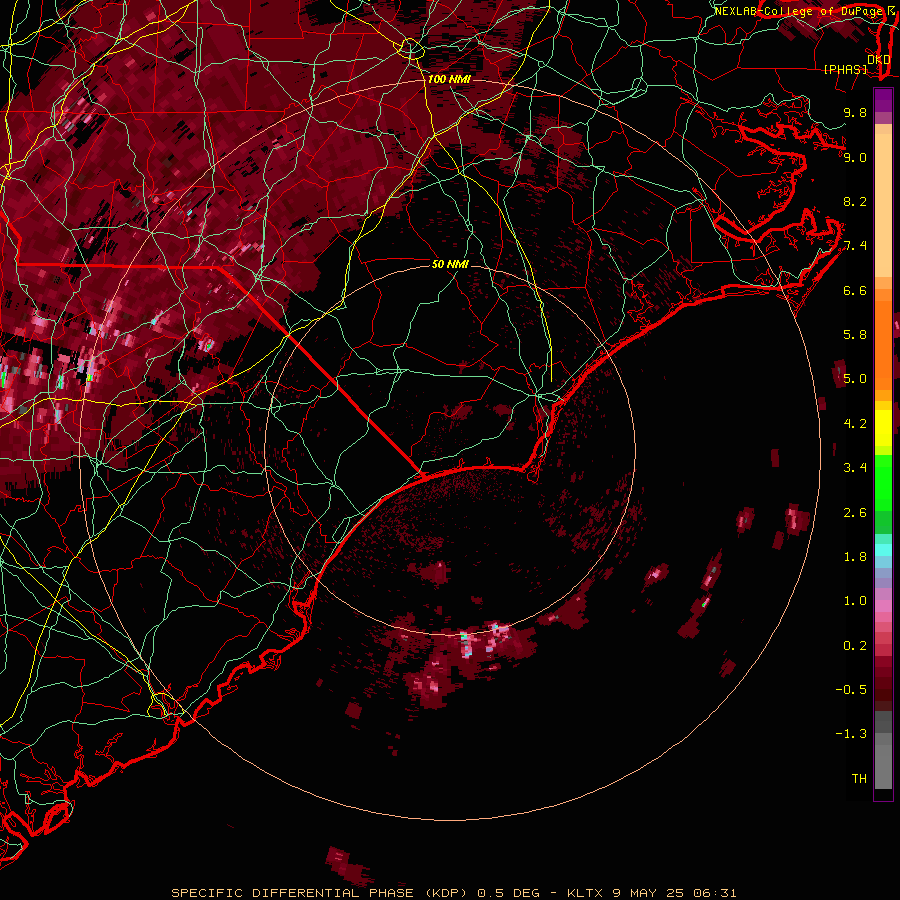This screenshot has height=900, width=900.
Task: Click the 1.0 value on color scale
Action: (x=855, y=601)
